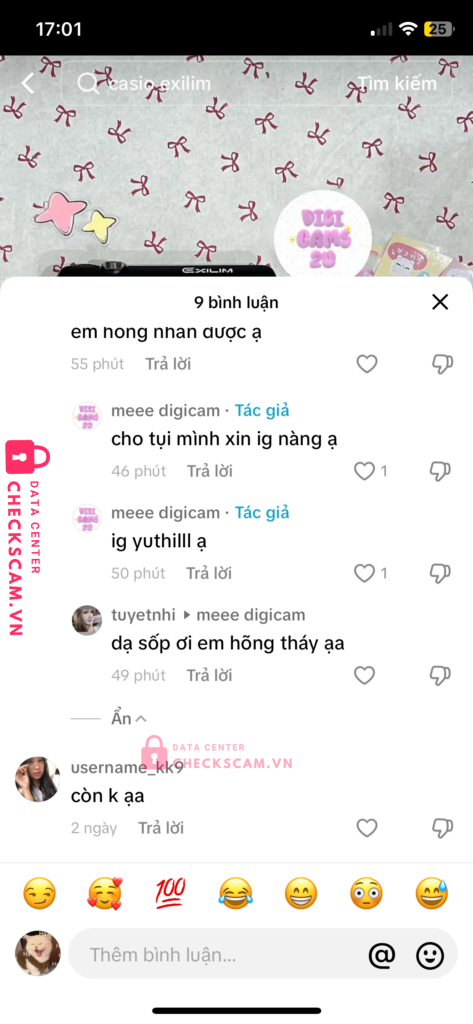Dislike the 'ig yuthilll ạ' comment
Image resolution: width=473 pixels, height=1024 pixels.
pyautogui.click(x=440, y=573)
